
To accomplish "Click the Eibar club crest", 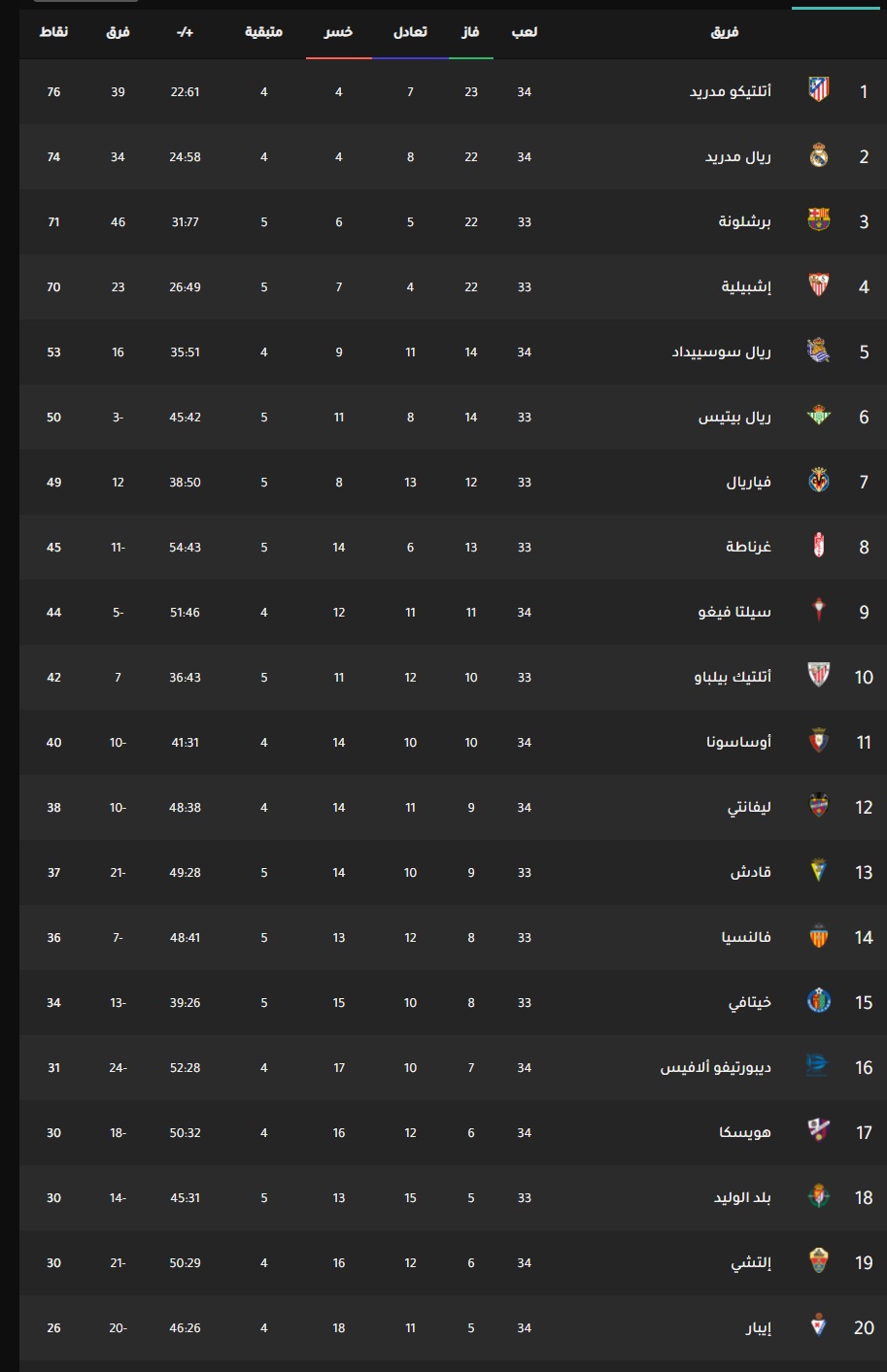I will (x=819, y=1327).
